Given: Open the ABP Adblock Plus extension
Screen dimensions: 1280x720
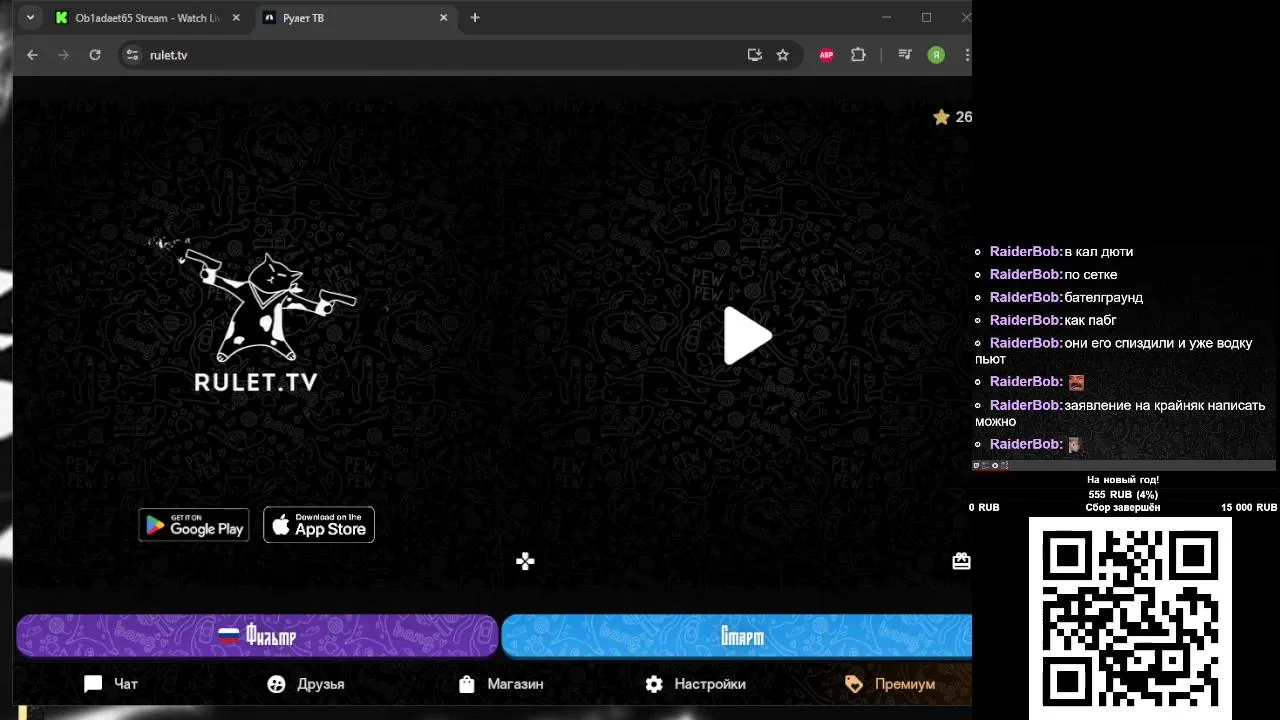Looking at the screenshot, I should 826,55.
